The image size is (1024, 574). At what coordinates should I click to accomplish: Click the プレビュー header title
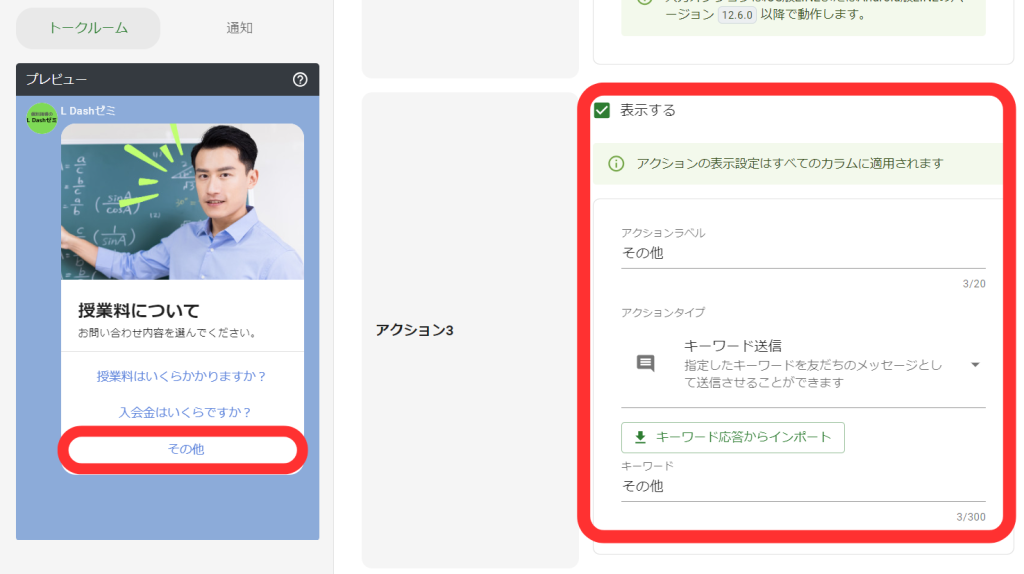[57, 80]
